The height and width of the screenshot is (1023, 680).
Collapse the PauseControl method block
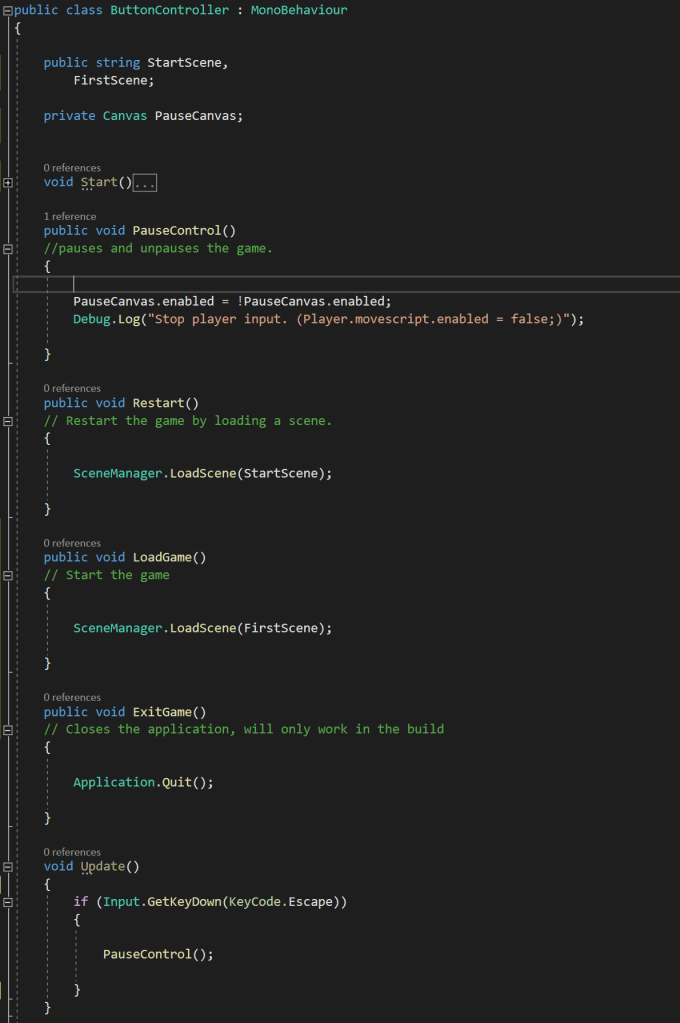pyautogui.click(x=8, y=248)
